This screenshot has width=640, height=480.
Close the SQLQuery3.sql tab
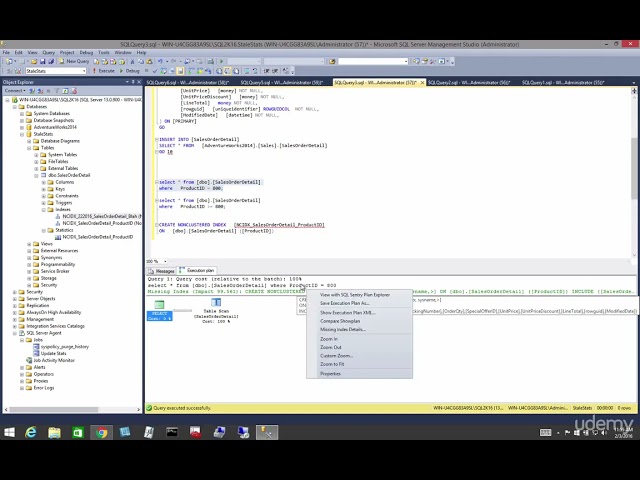pos(422,82)
